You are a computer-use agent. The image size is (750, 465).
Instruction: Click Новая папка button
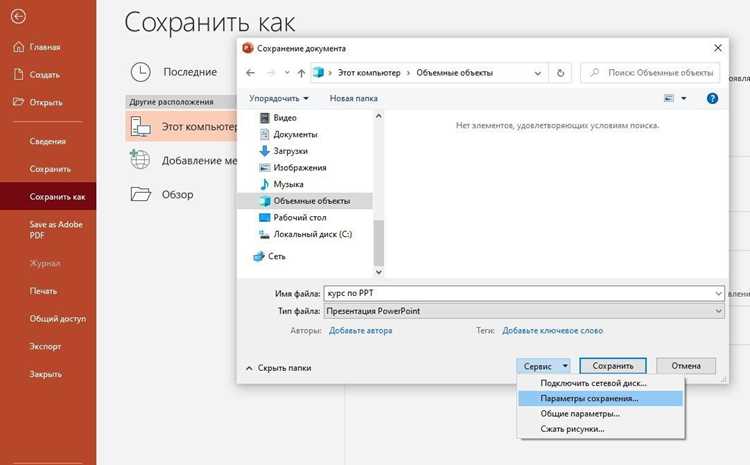tap(353, 98)
